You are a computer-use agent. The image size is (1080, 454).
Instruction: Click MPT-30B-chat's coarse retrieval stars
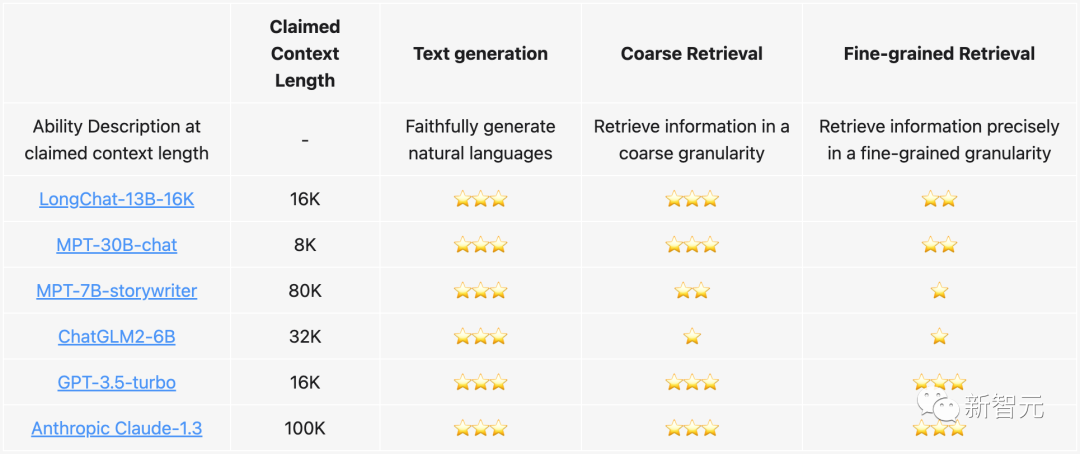692,245
